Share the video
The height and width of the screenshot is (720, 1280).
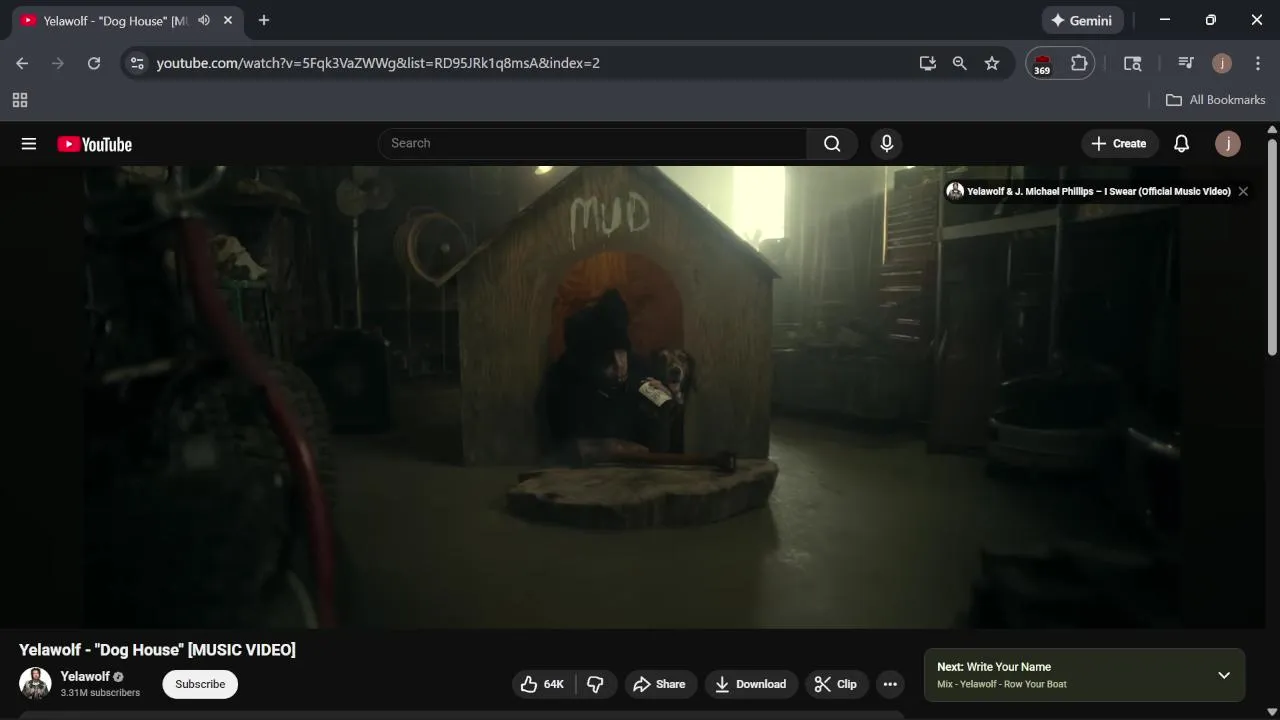[x=660, y=684]
